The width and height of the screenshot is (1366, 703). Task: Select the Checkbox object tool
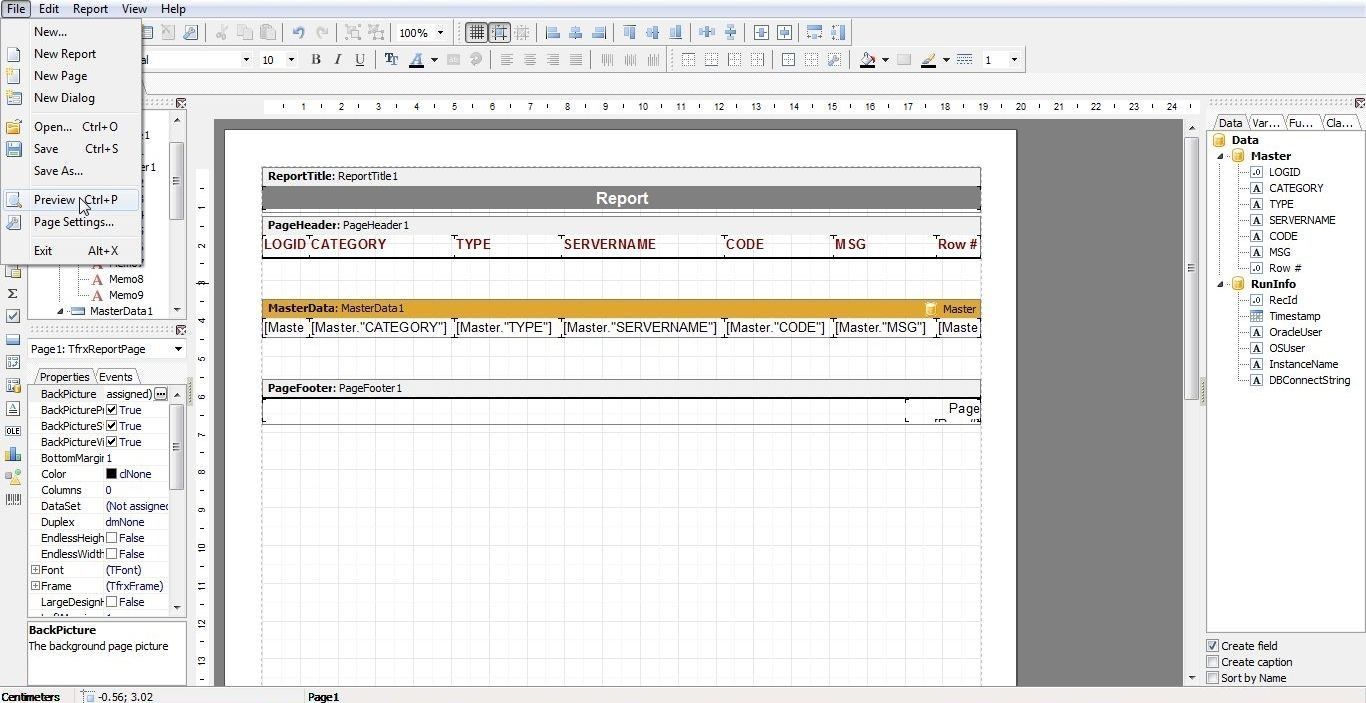tap(13, 316)
